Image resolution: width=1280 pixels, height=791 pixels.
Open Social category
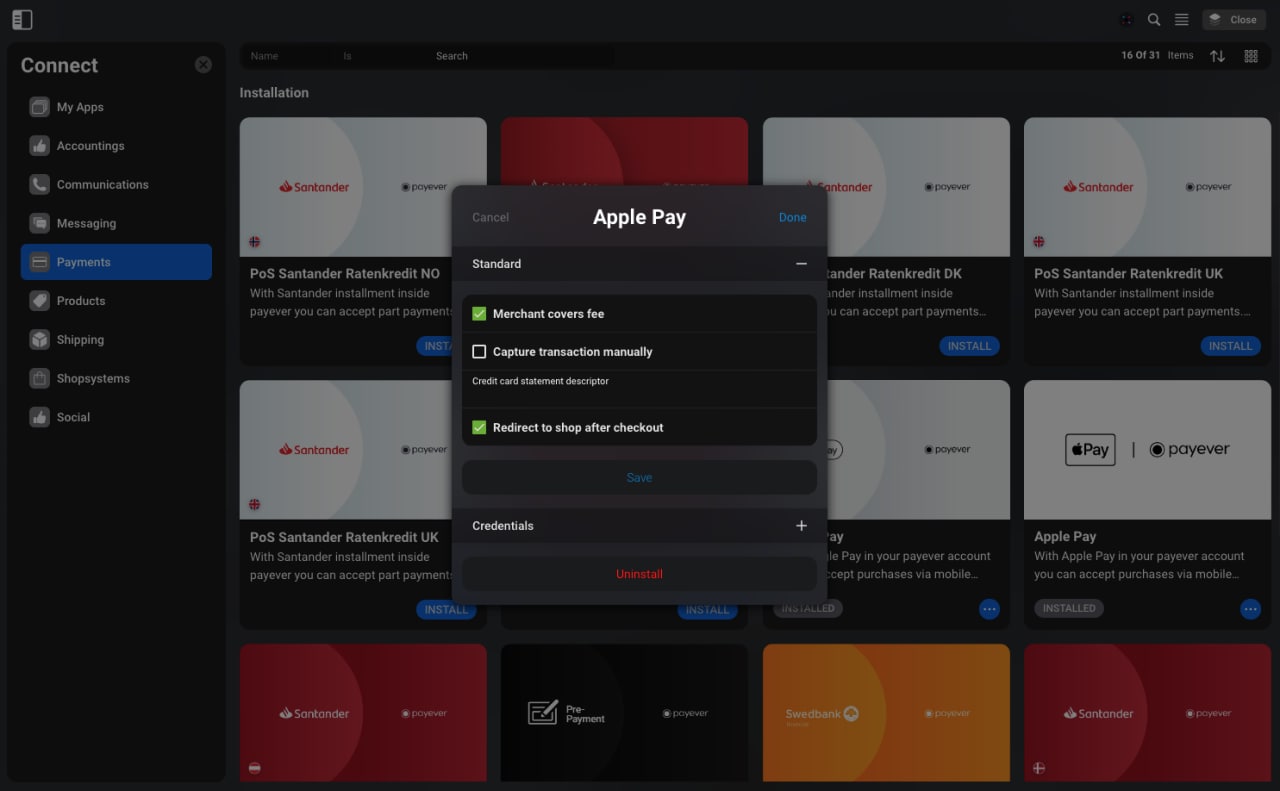pos(116,418)
